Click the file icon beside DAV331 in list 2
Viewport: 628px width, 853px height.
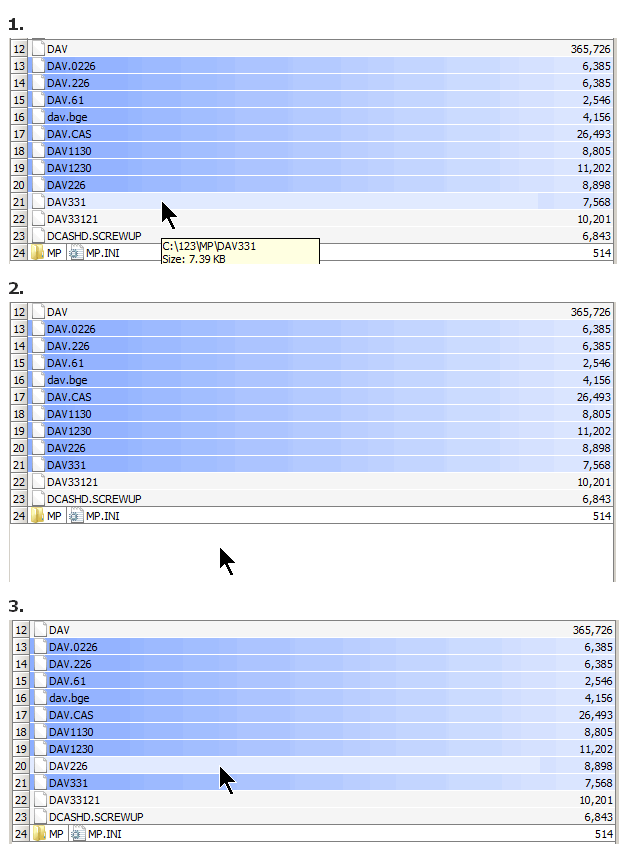(38, 465)
